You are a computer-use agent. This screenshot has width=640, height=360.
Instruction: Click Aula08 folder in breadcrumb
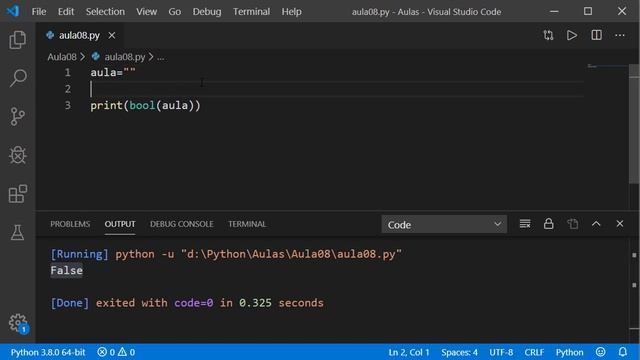pos(62,57)
